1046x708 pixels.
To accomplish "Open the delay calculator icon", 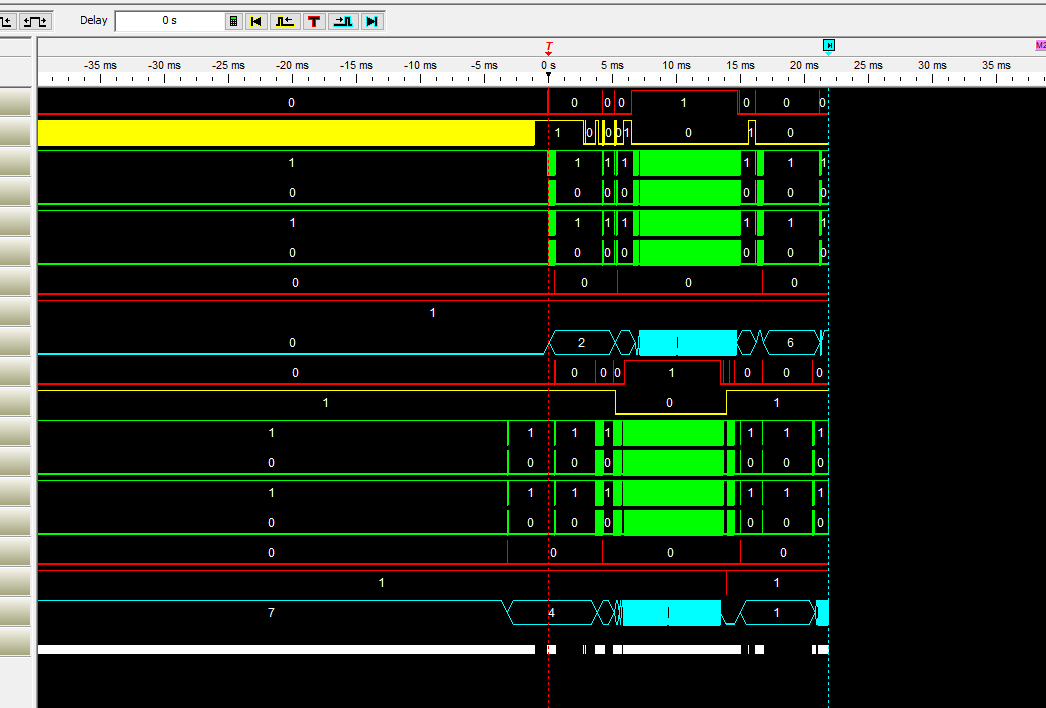I will tap(233, 21).
